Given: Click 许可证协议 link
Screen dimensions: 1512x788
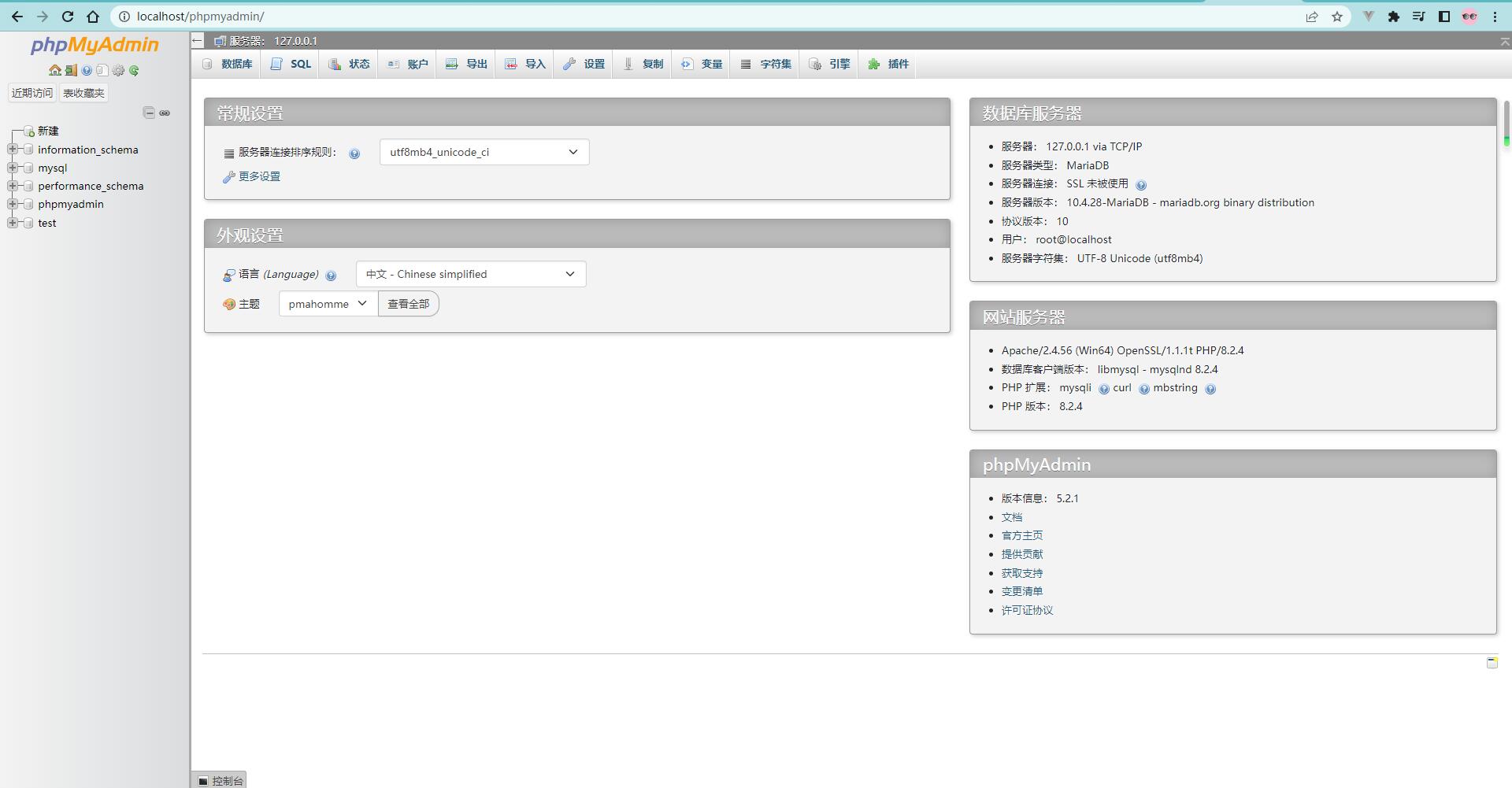Looking at the screenshot, I should pyautogui.click(x=1027, y=610).
